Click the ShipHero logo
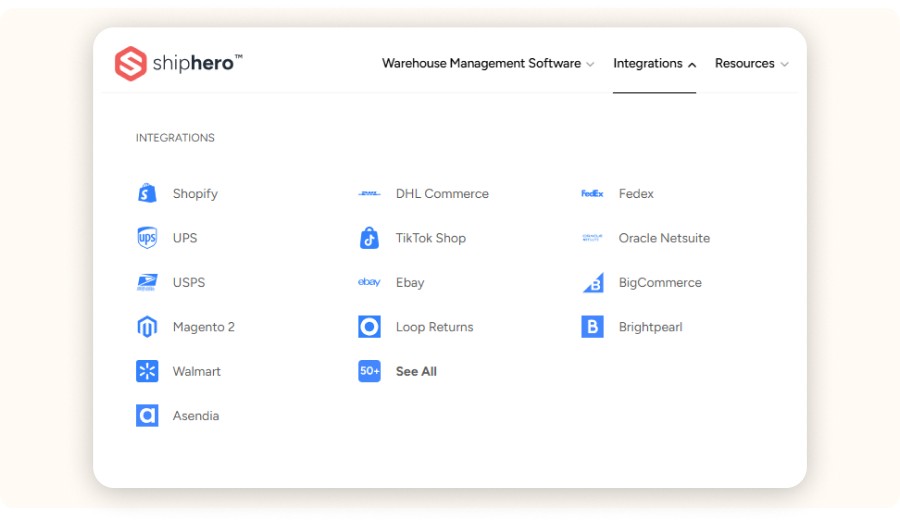 [x=179, y=63]
